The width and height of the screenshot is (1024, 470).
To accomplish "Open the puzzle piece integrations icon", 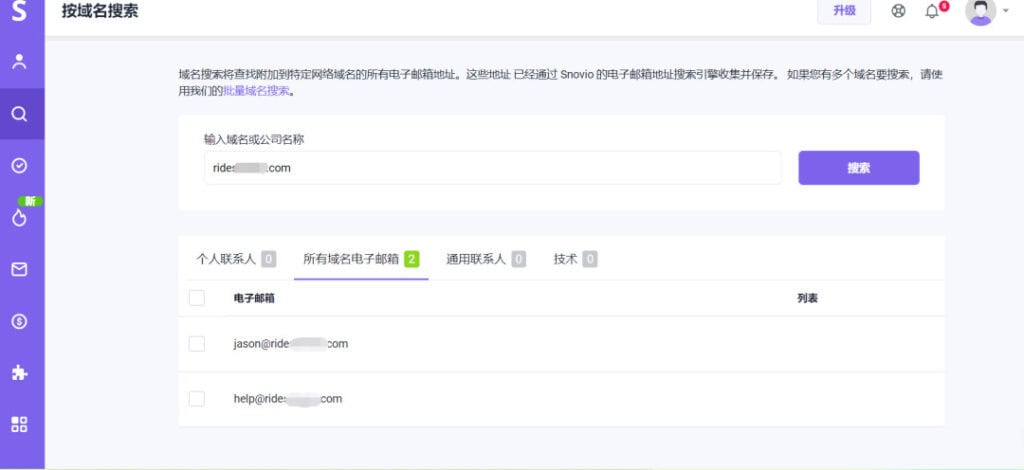I will [19, 373].
